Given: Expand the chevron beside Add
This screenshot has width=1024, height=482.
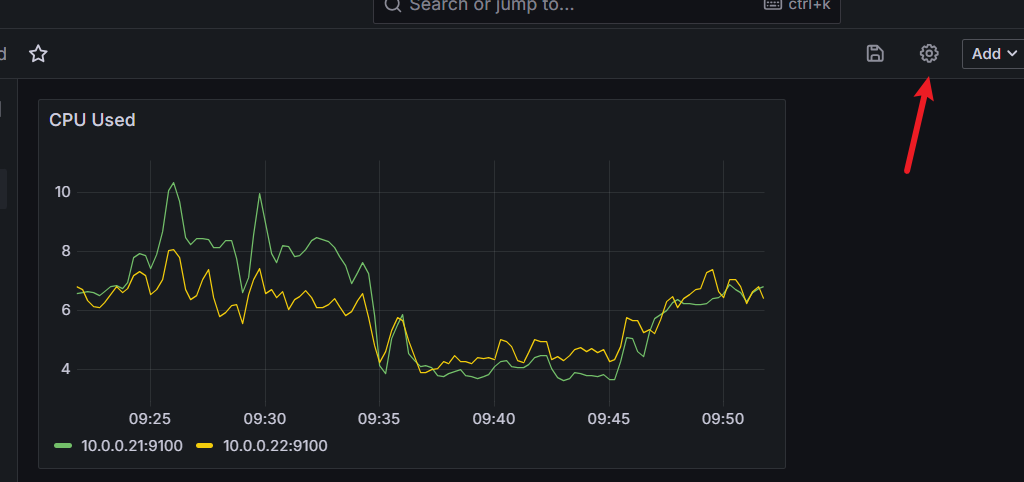Looking at the screenshot, I should point(1011,54).
